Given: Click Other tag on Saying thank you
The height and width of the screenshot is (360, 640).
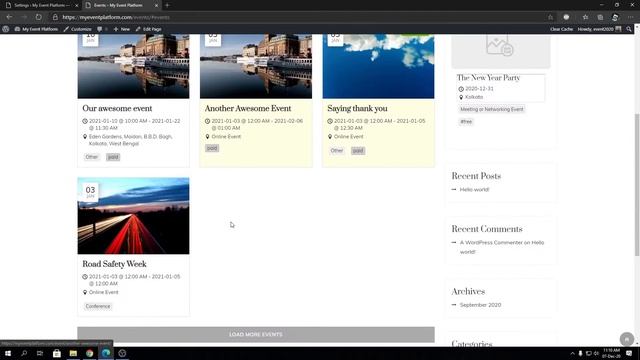Looking at the screenshot, I should pos(337,151).
